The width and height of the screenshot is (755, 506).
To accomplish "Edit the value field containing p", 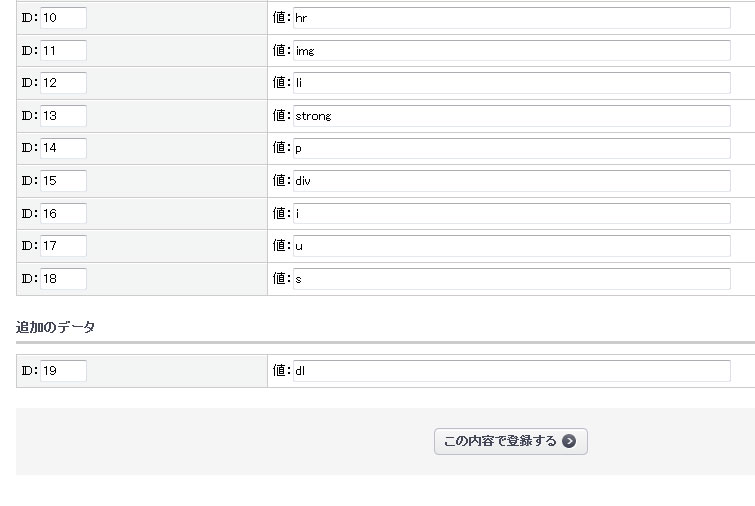I will point(512,148).
